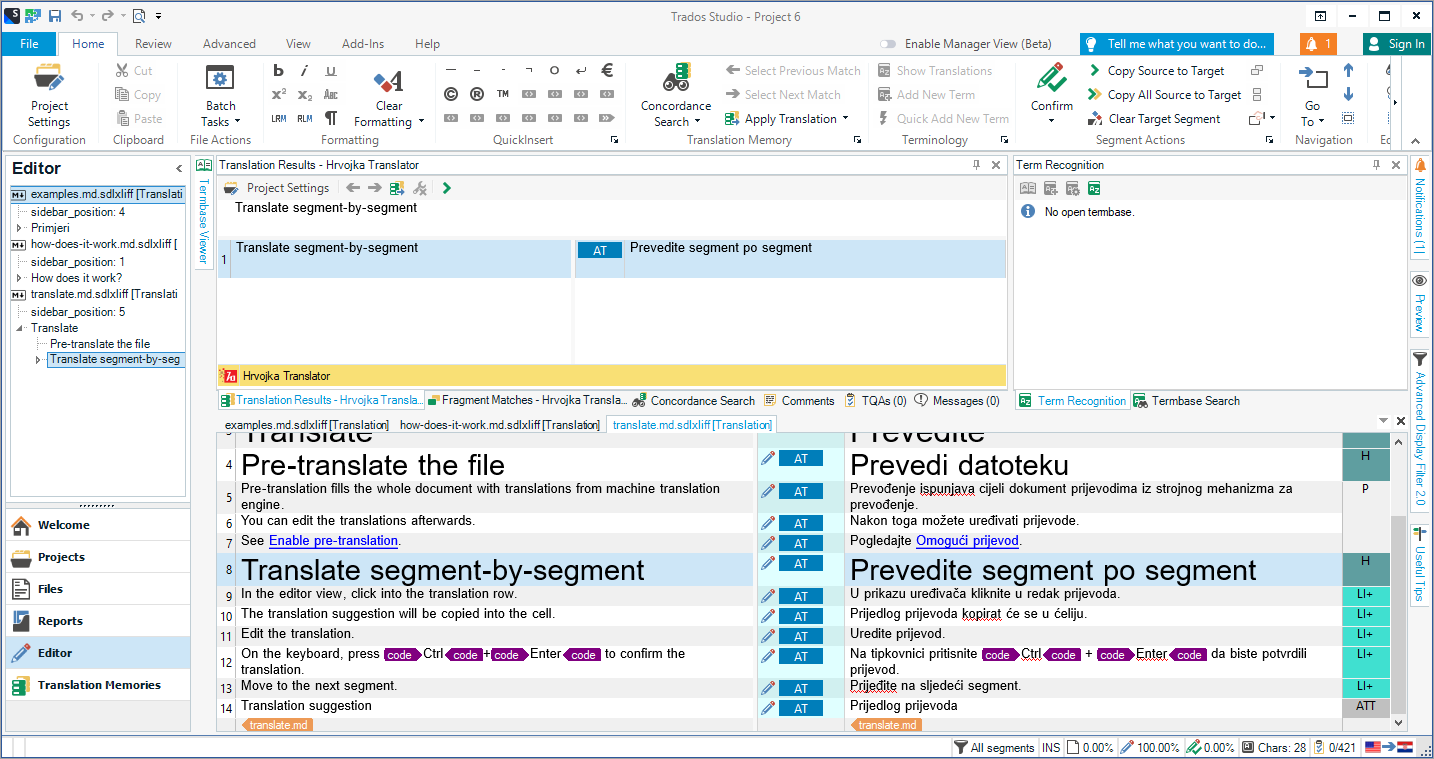
Task: Switch to the View ribbon tab
Action: tap(298, 44)
